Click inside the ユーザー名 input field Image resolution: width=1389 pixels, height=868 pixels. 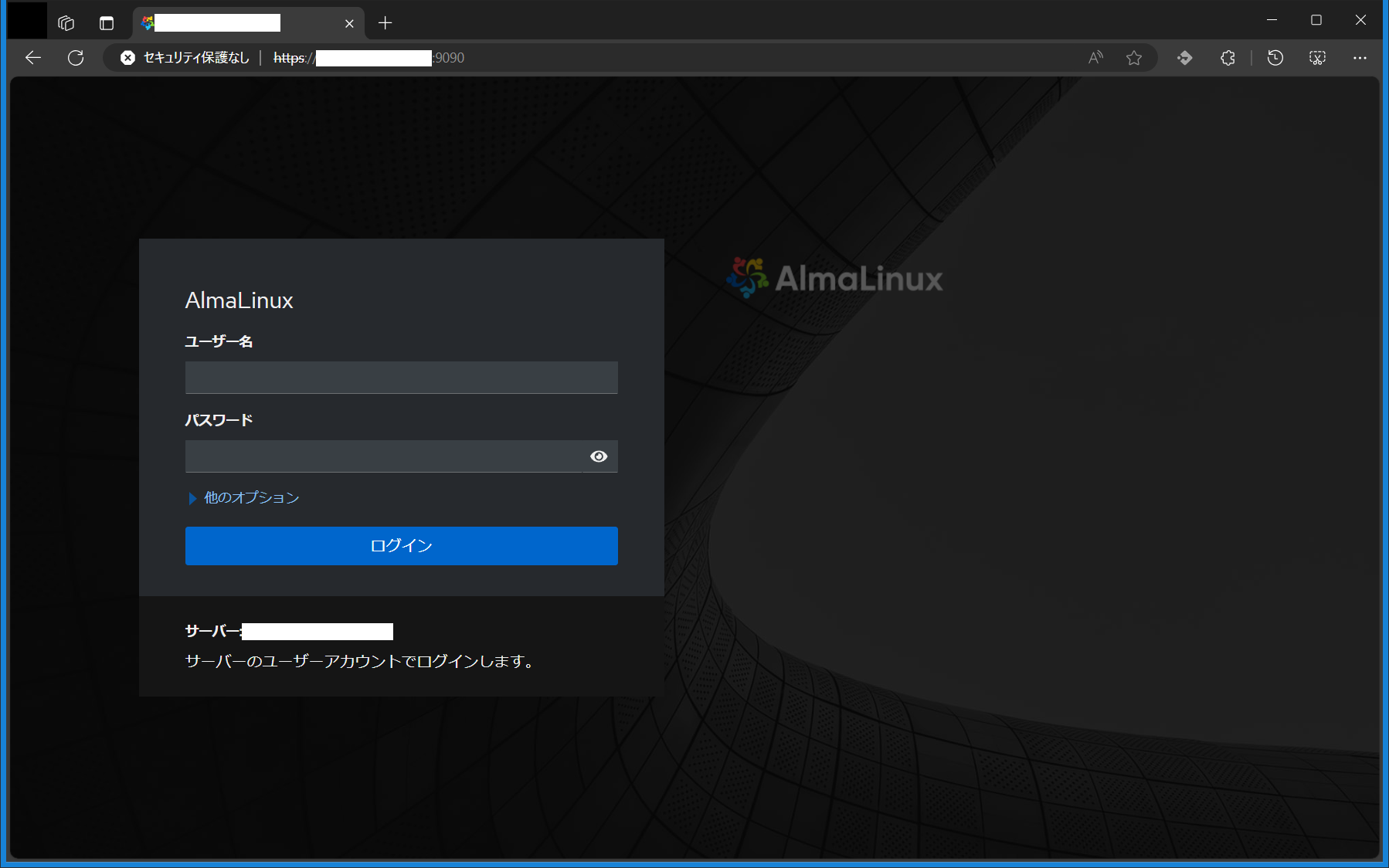401,378
